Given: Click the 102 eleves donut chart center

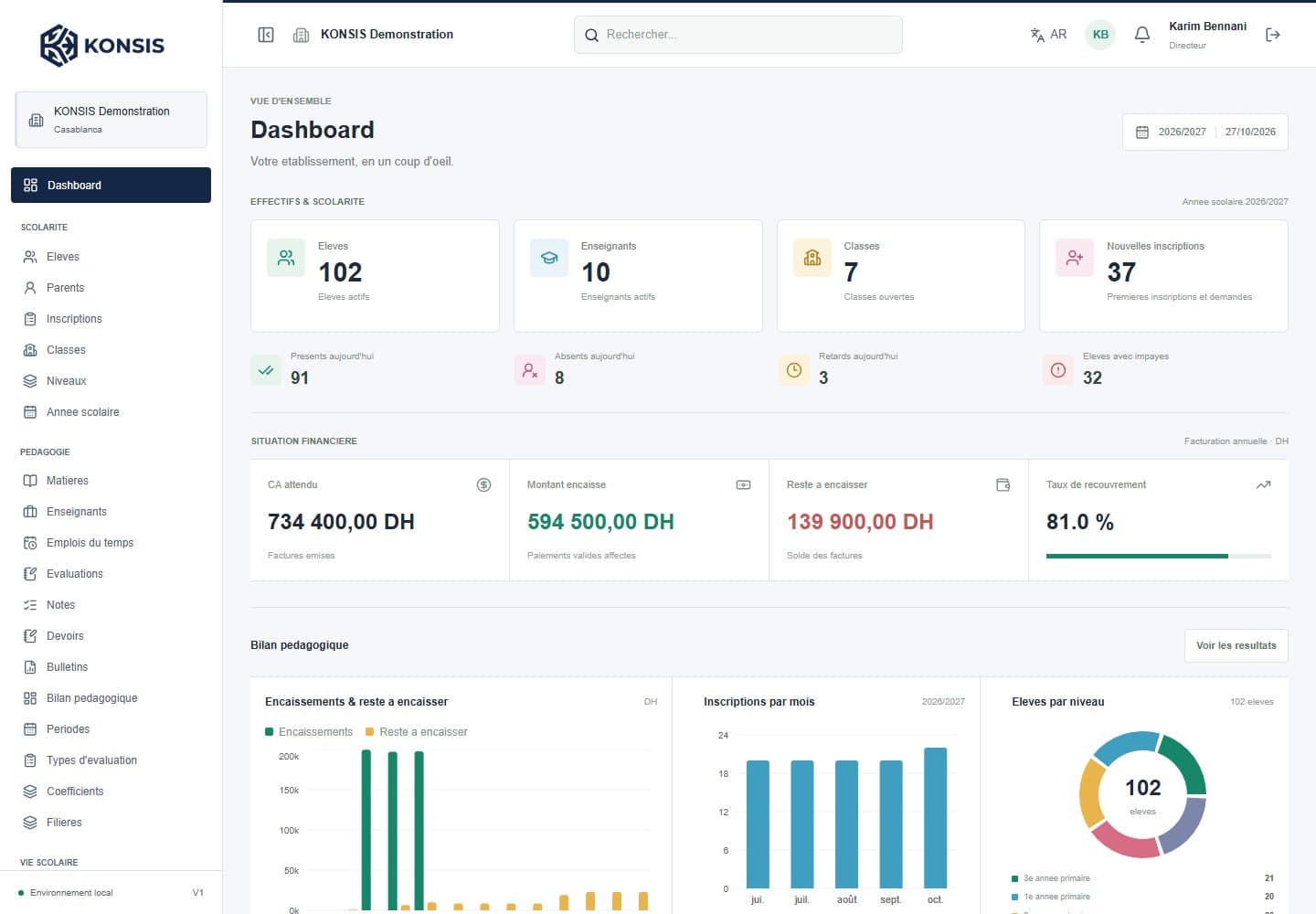Looking at the screenshot, I should pos(1142,794).
